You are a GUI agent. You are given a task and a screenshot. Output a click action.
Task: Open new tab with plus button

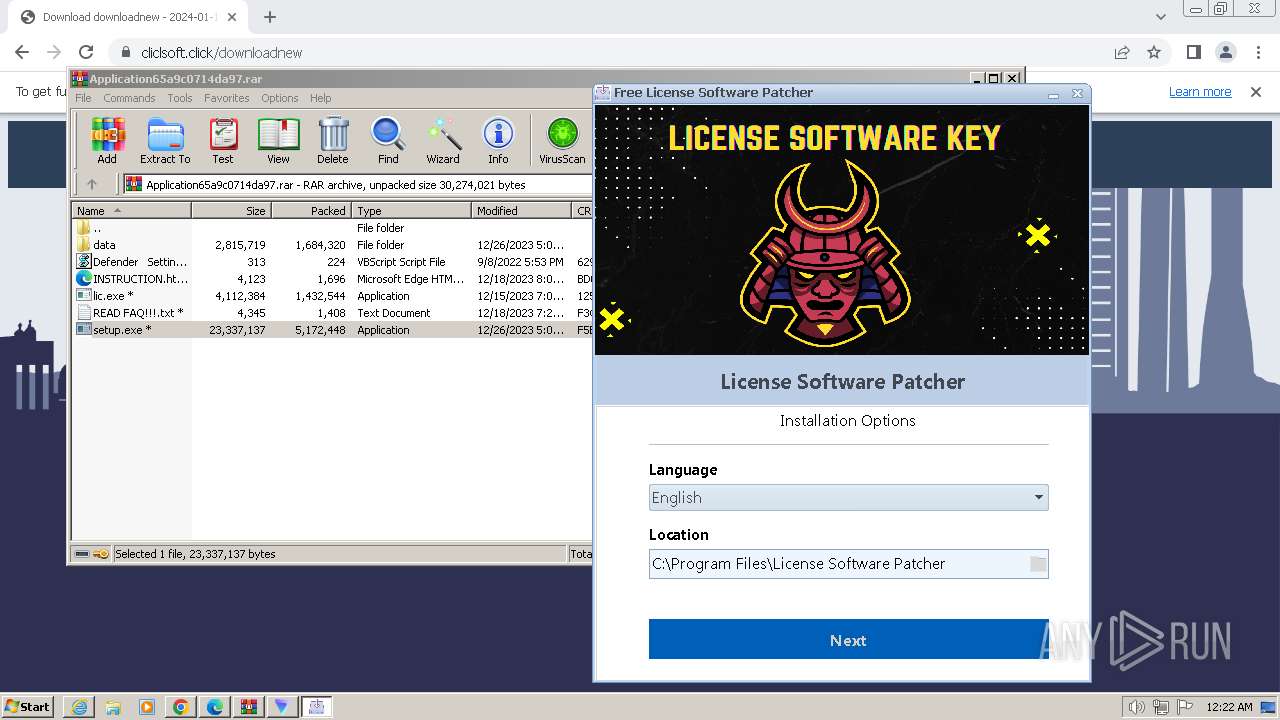(270, 17)
